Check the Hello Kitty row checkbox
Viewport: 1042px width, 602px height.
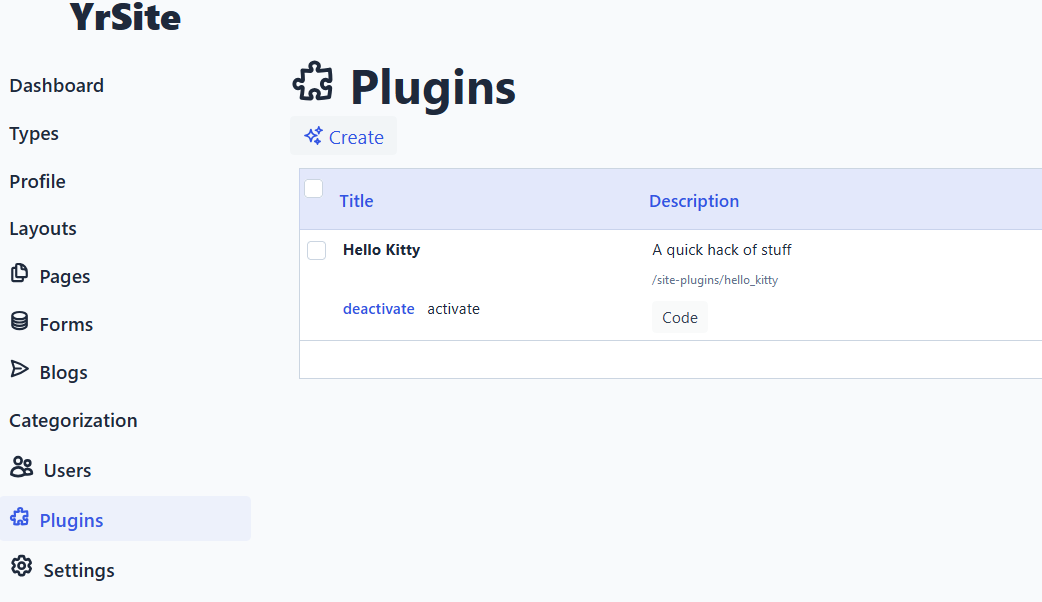point(316,250)
